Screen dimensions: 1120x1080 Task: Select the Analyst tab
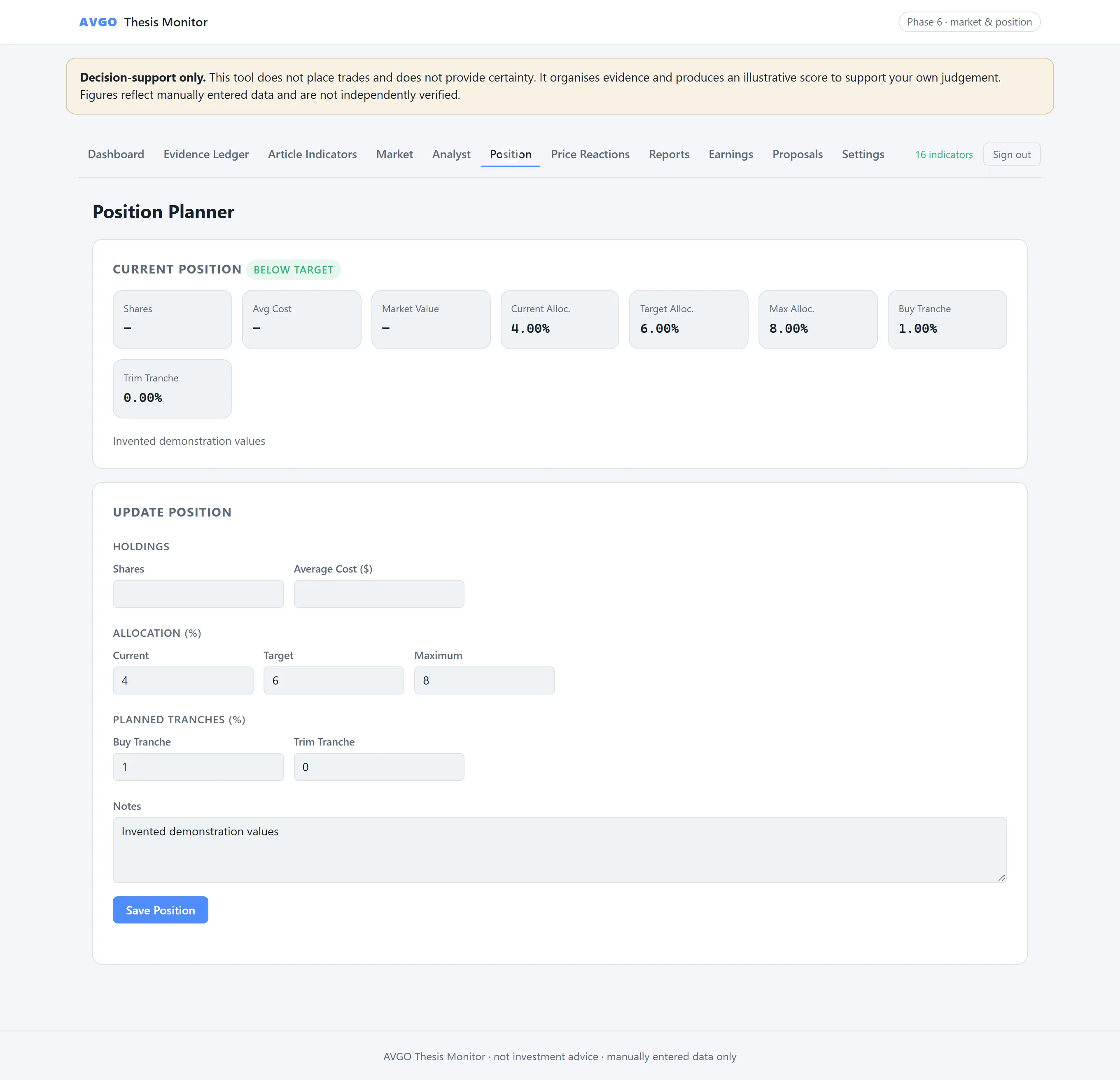pos(451,154)
